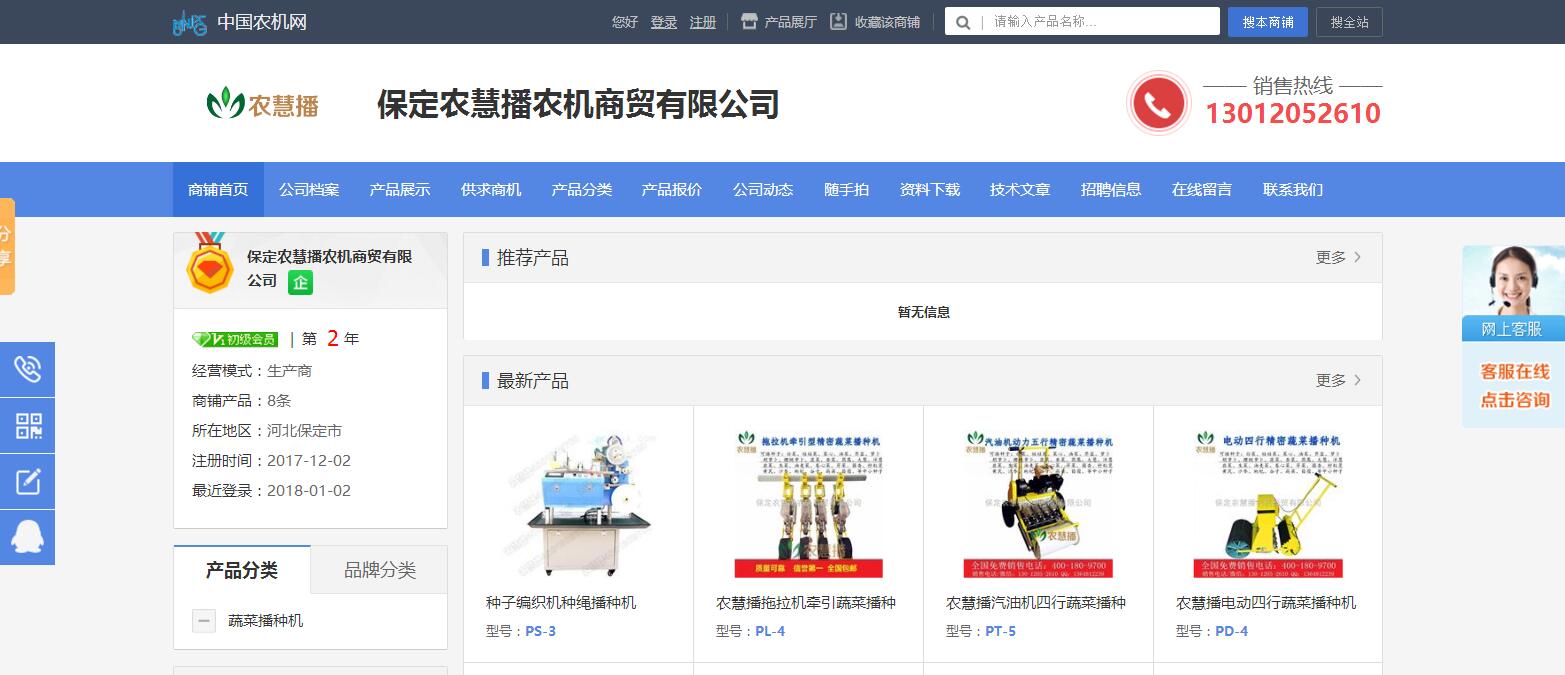Click the 客服在线 点击咨询 consult button

(1514, 385)
